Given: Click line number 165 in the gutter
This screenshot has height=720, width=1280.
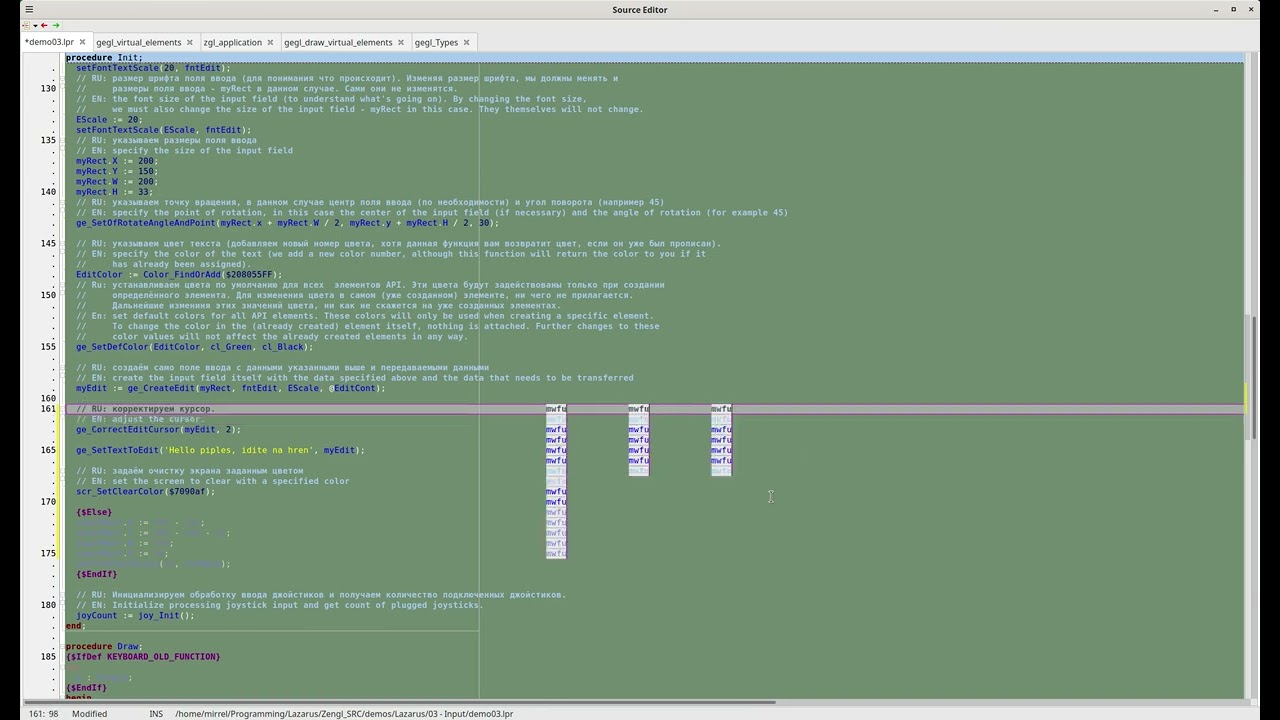Looking at the screenshot, I should (48, 450).
